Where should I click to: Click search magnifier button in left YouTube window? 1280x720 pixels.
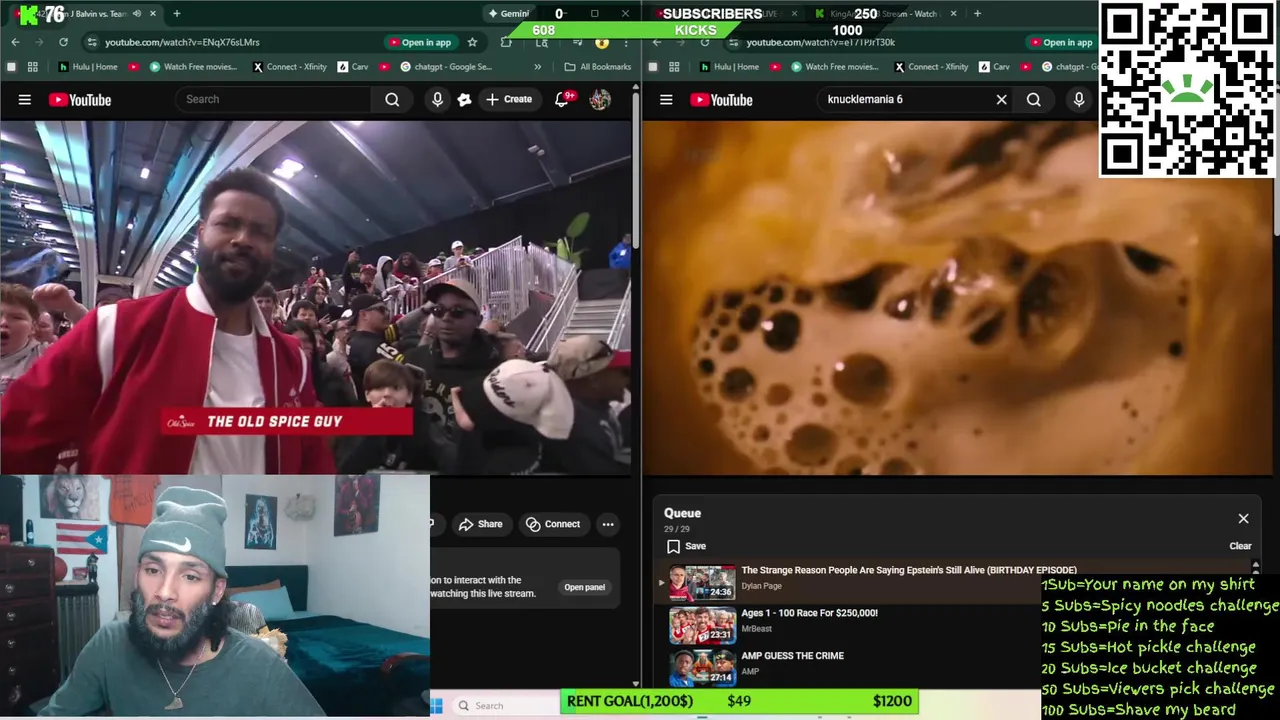pos(392,99)
